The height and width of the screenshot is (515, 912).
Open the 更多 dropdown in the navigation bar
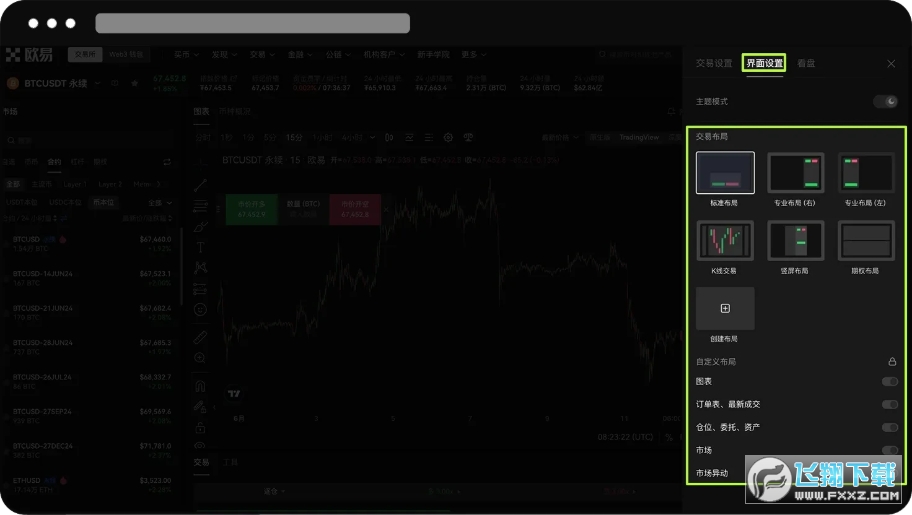click(472, 54)
